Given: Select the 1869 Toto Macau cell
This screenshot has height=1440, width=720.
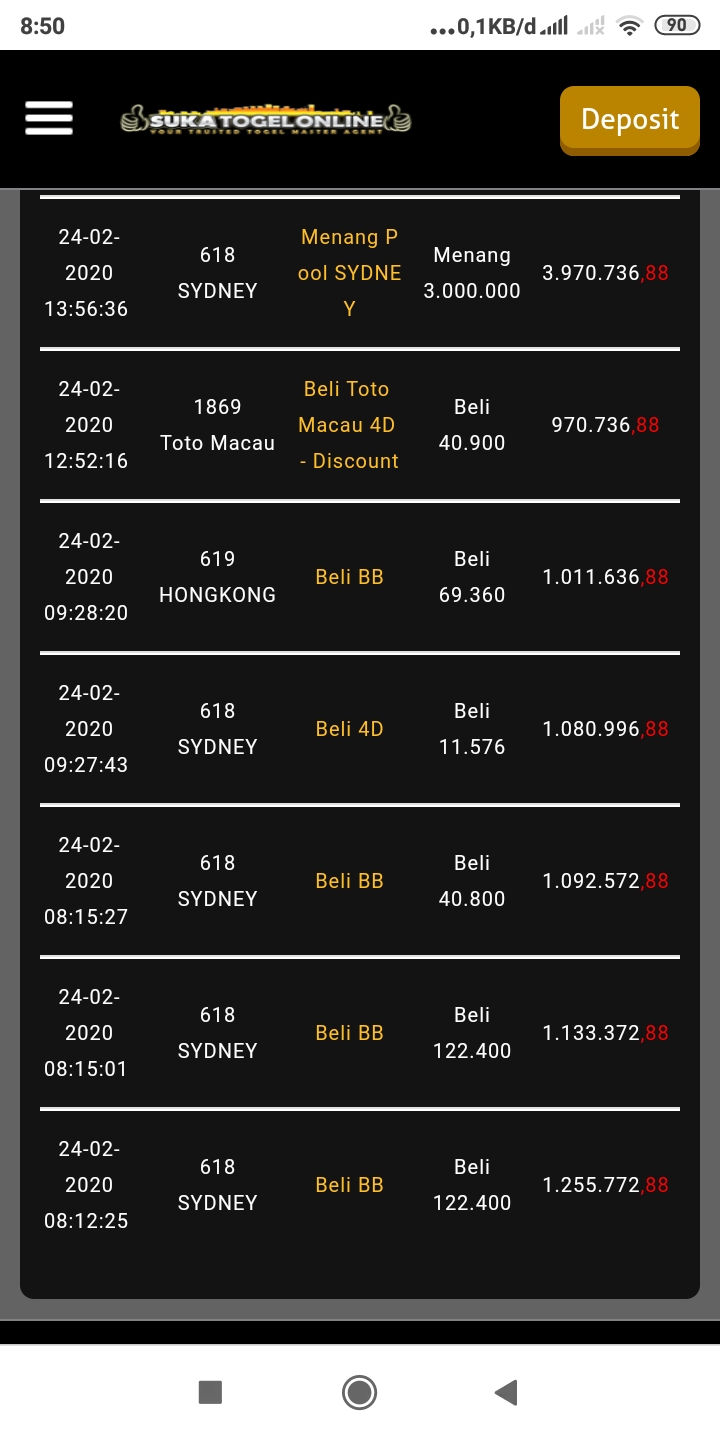Looking at the screenshot, I should pos(217,425).
